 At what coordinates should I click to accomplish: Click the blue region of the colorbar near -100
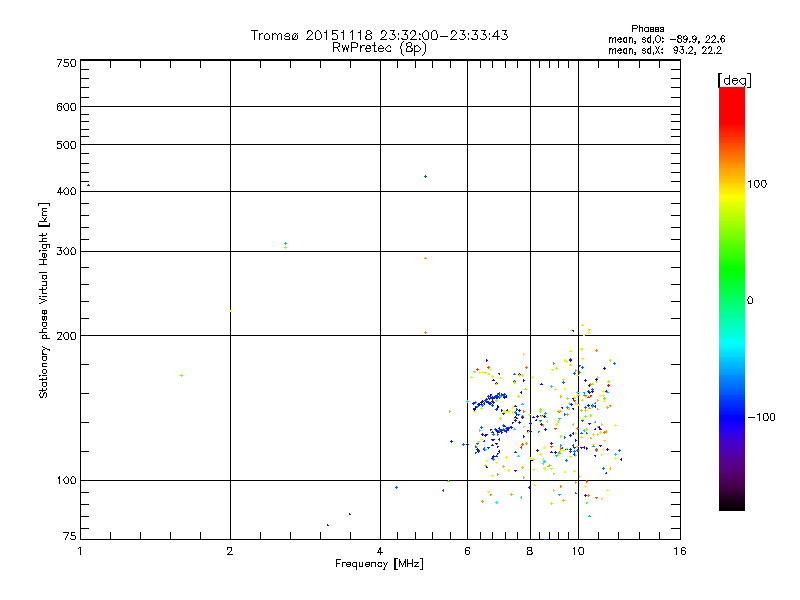pyautogui.click(x=732, y=416)
